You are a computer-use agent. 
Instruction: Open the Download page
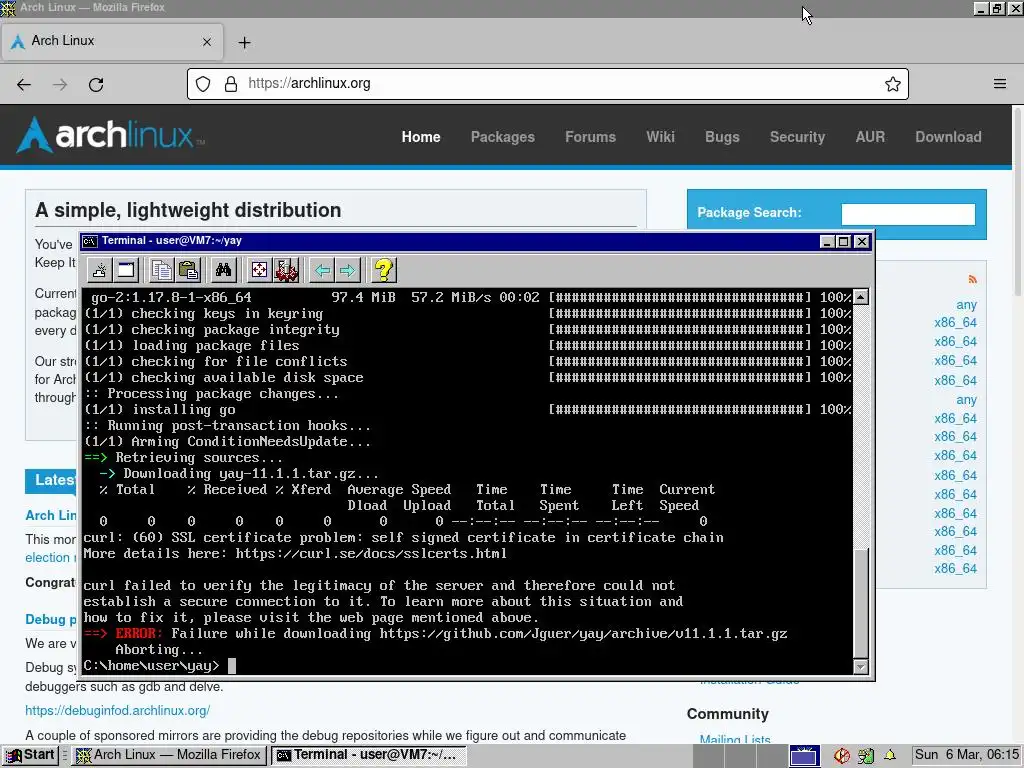click(948, 137)
